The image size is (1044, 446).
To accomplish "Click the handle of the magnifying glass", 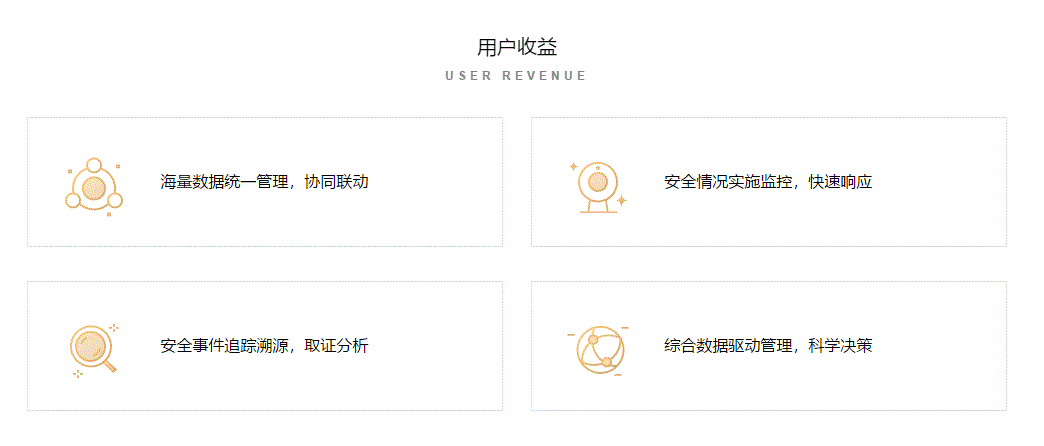I will (x=109, y=365).
